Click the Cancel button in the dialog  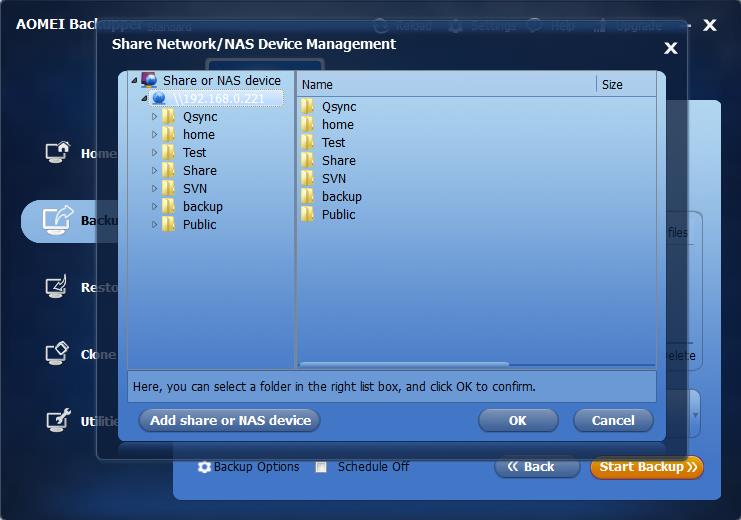coord(613,420)
